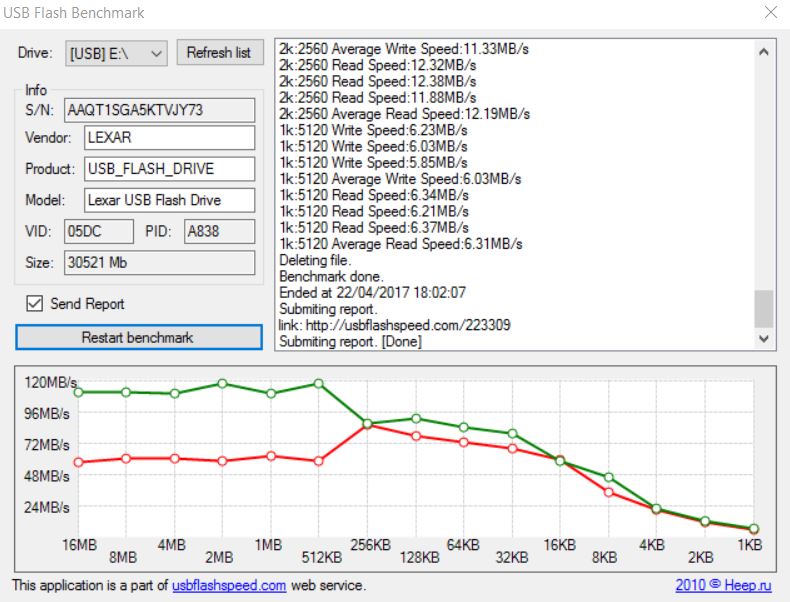
Task: Click the red write-speed point at 256KB
Action: (x=367, y=424)
